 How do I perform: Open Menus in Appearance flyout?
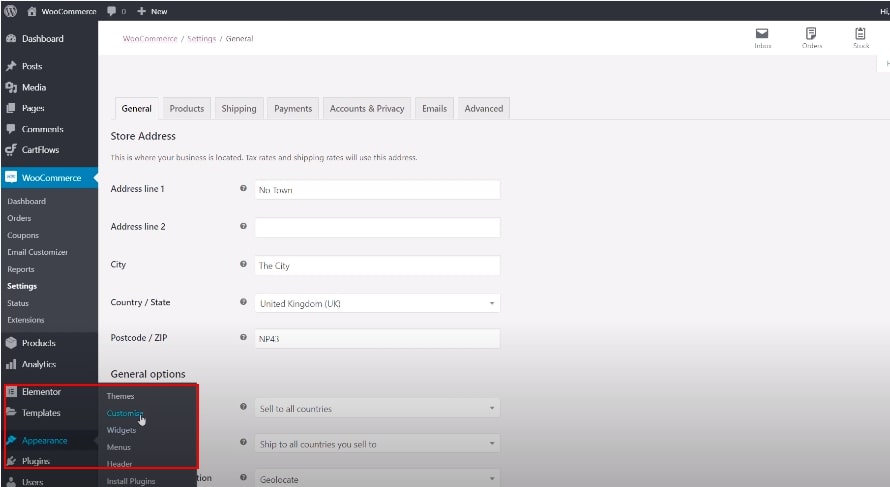(x=119, y=447)
